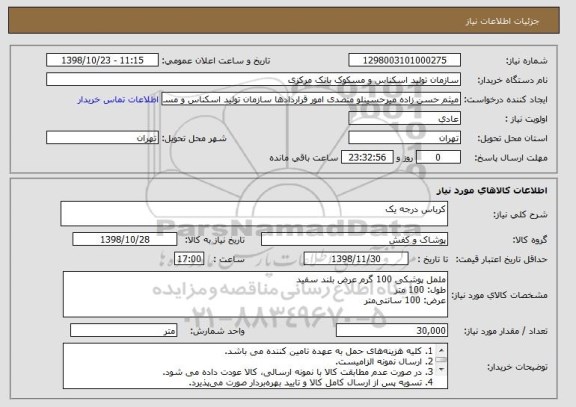This screenshot has height=407, width=576.
Task: Click the اطلاعات کالاهای مورد نیاز section heading
Action: tap(492, 190)
